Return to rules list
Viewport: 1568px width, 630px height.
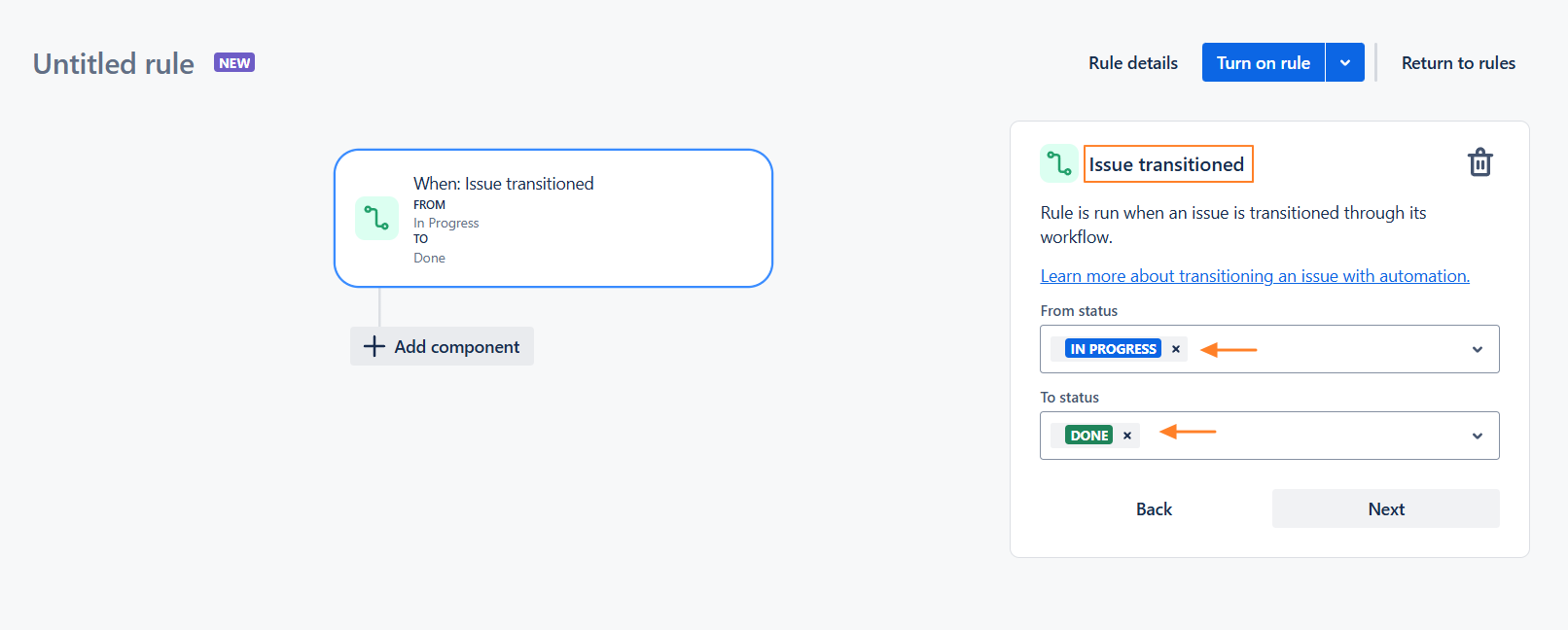(1457, 63)
